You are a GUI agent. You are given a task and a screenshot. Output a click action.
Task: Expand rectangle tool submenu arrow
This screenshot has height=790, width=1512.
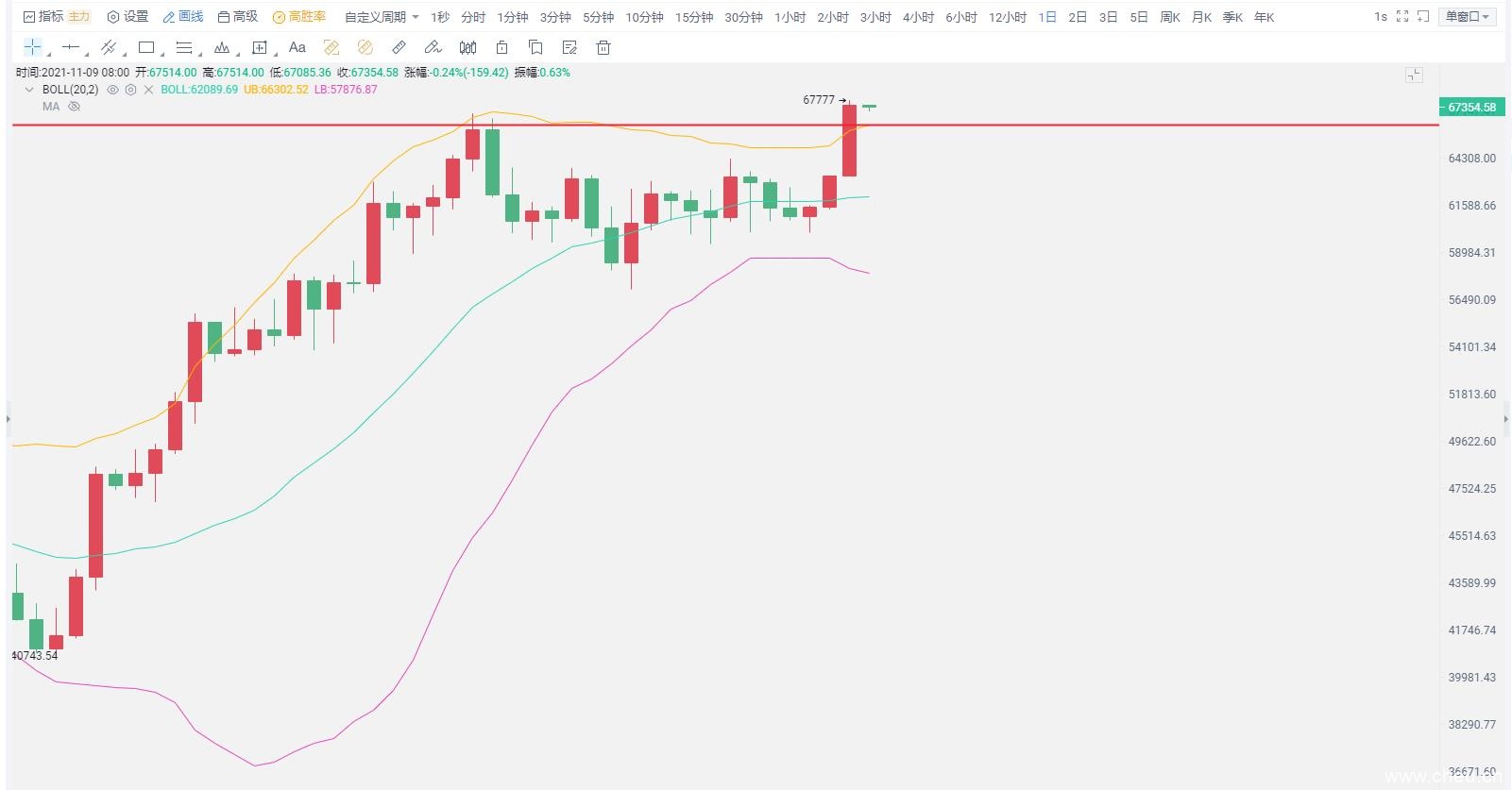(161, 54)
